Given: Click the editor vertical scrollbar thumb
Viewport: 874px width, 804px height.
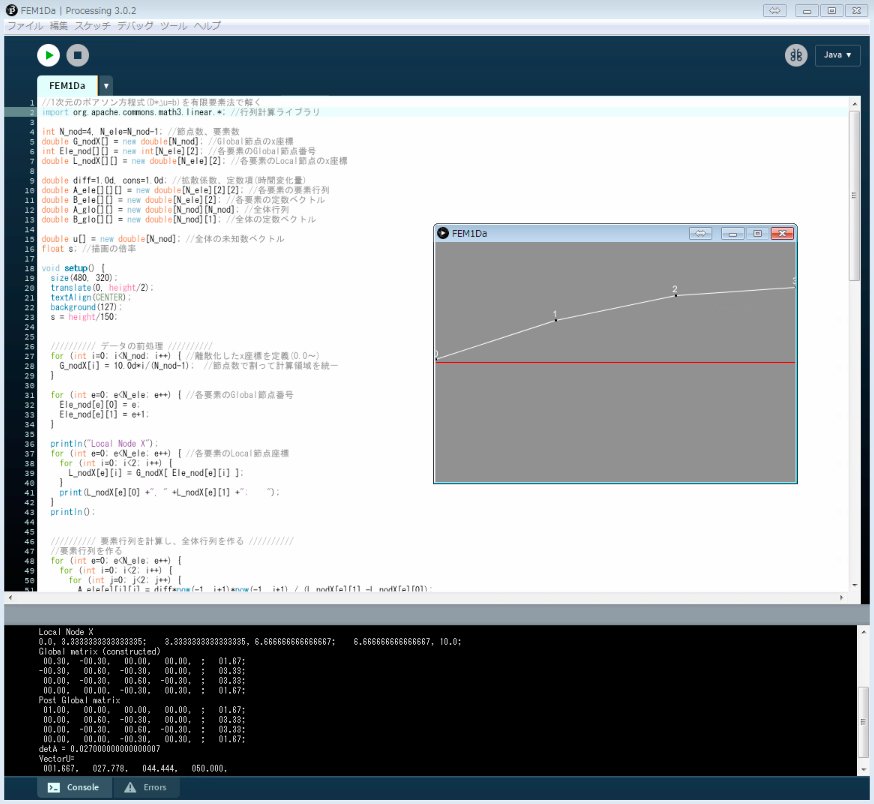Looking at the screenshot, I should click(x=854, y=195).
